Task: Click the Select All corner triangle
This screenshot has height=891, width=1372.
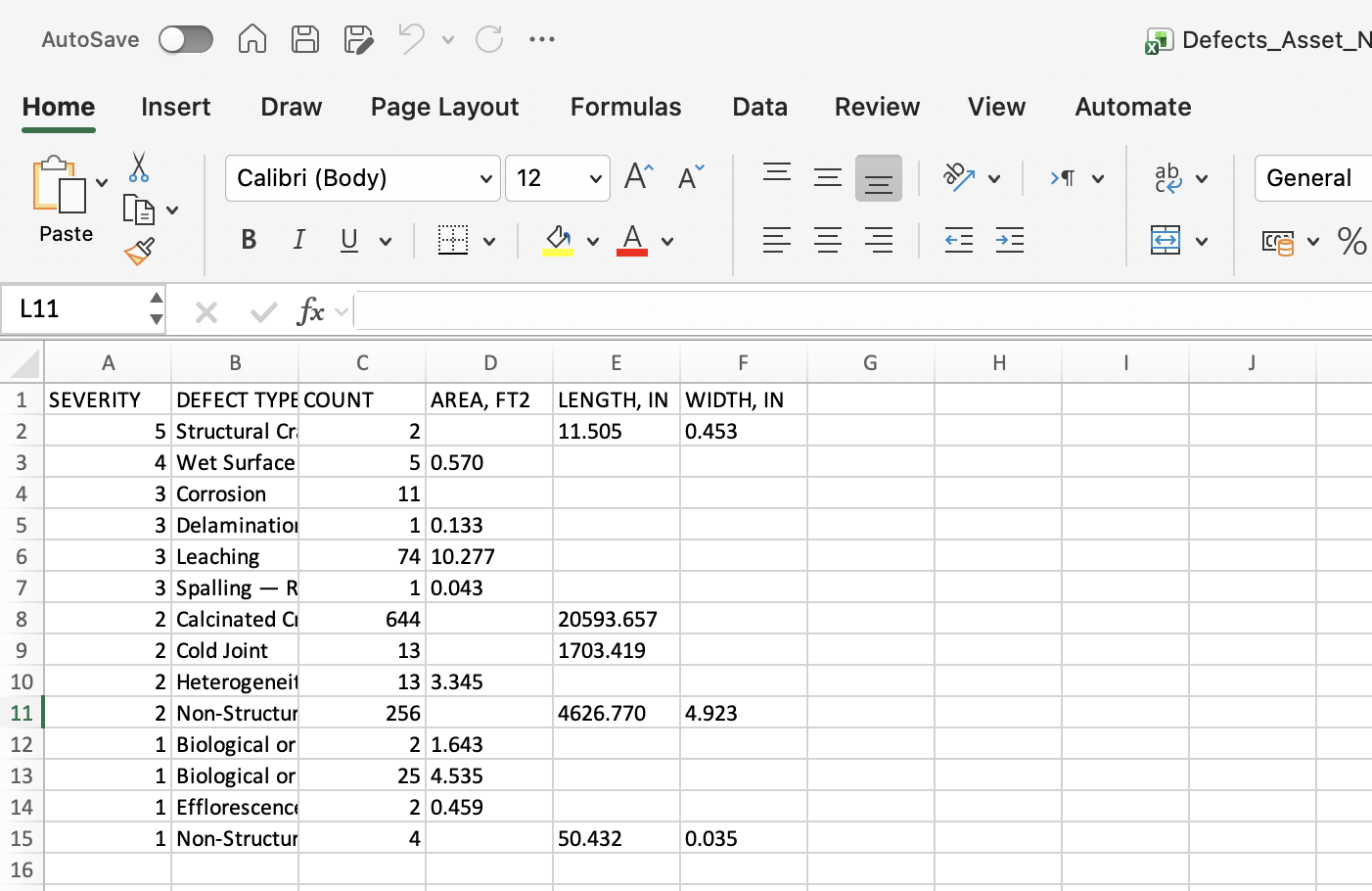Action: click(x=24, y=363)
